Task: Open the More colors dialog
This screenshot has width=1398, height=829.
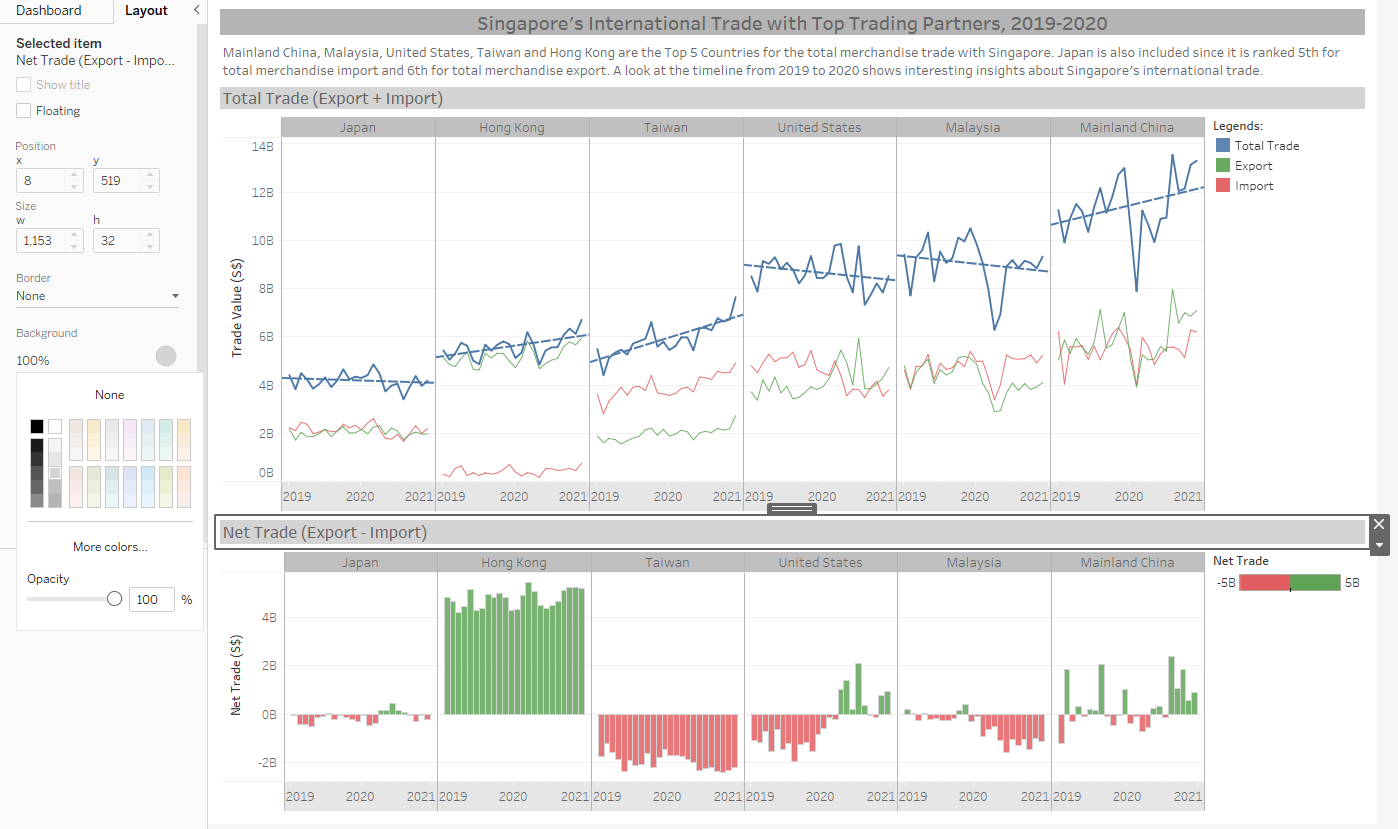Action: [x=110, y=547]
